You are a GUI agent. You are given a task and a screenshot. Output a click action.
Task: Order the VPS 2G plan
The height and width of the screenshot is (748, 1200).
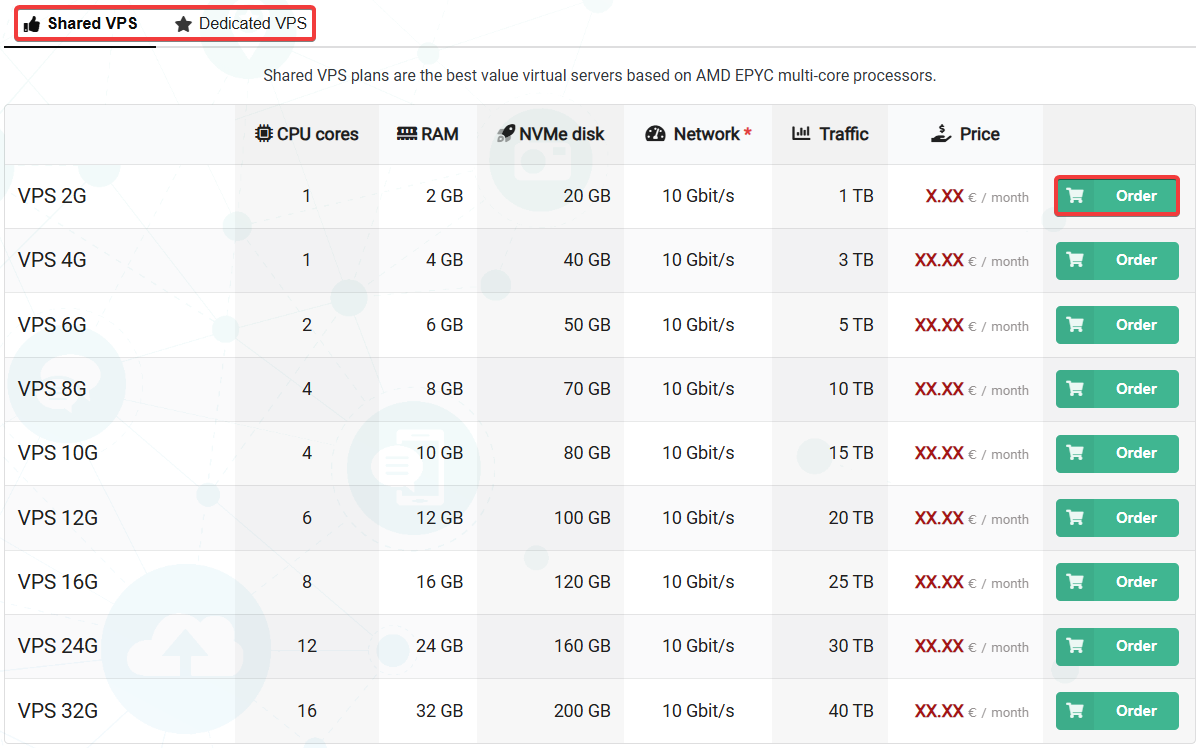coord(1117,196)
